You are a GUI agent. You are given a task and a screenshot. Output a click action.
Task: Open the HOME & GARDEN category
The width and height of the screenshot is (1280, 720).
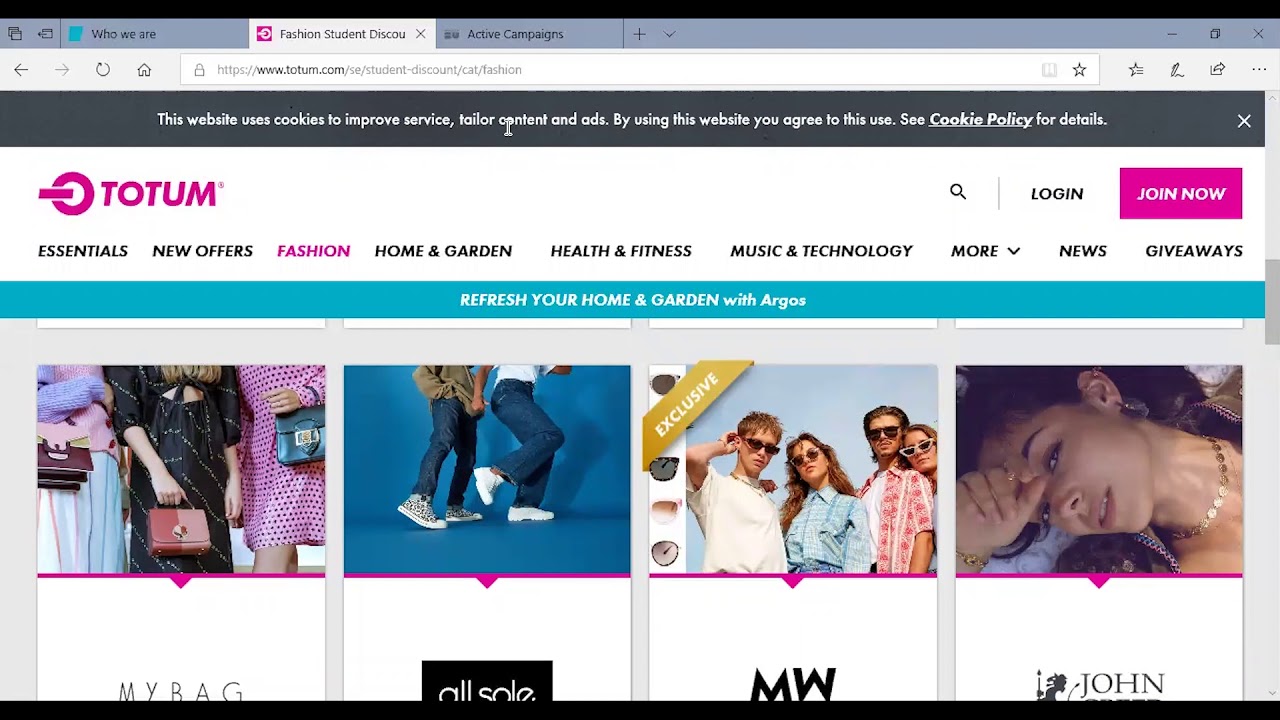[443, 251]
